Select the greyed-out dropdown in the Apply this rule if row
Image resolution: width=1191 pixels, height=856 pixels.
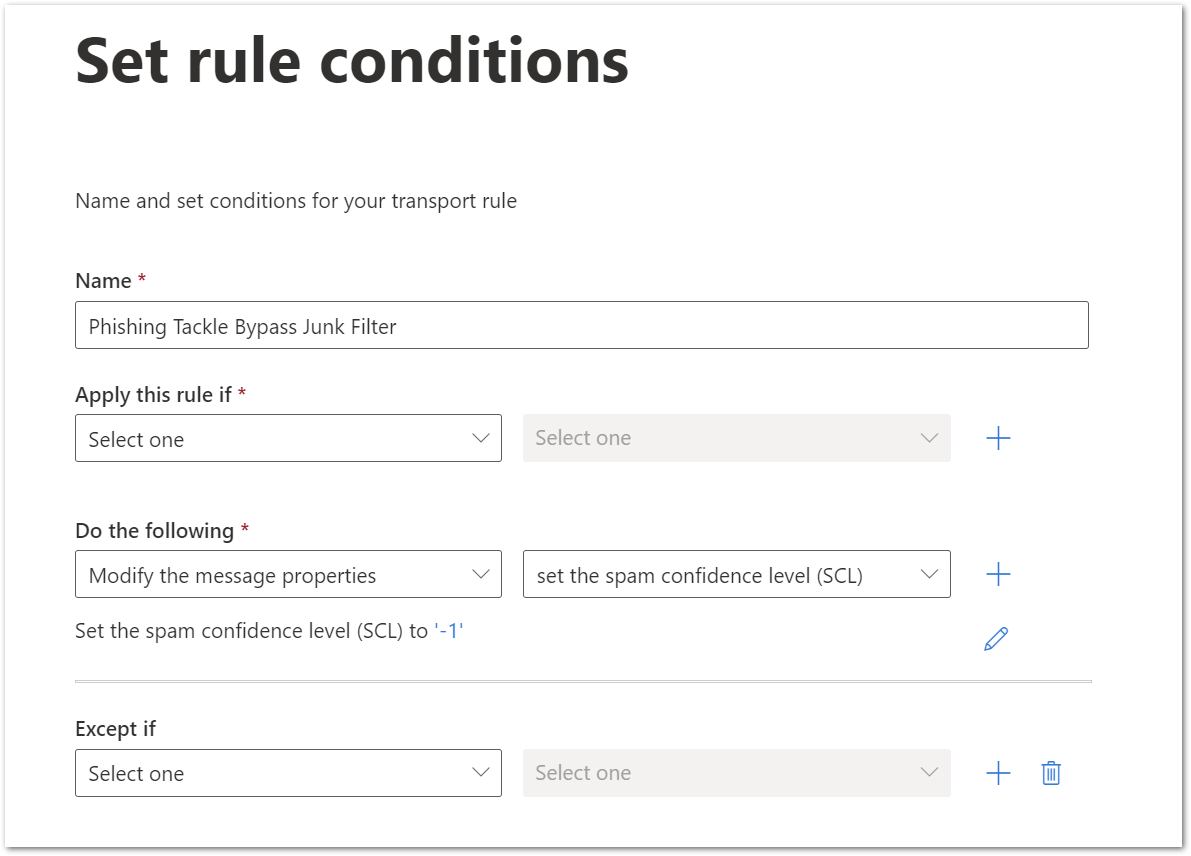tap(737, 438)
